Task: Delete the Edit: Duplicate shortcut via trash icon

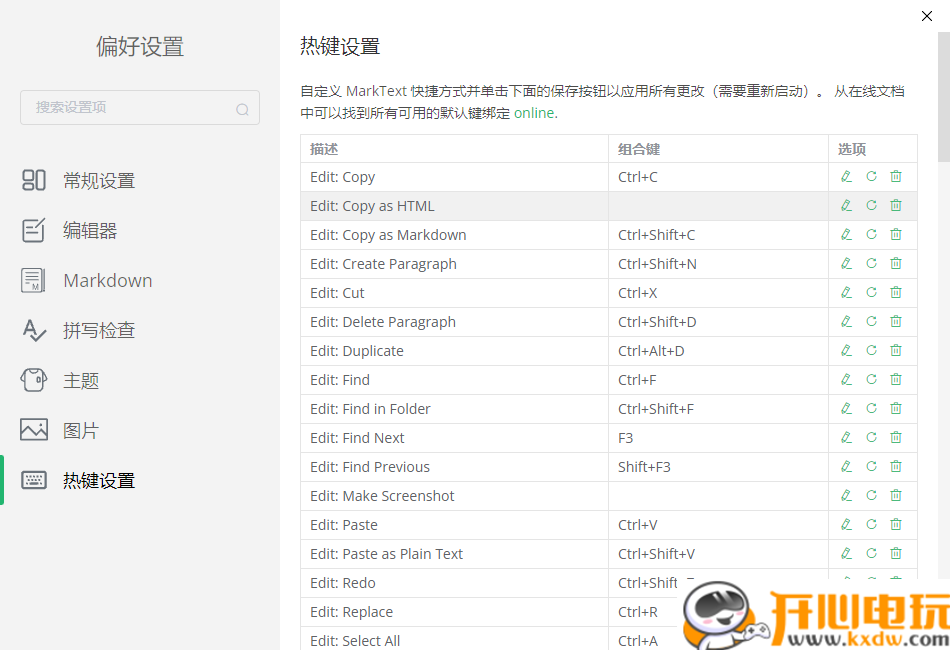Action: tap(896, 350)
